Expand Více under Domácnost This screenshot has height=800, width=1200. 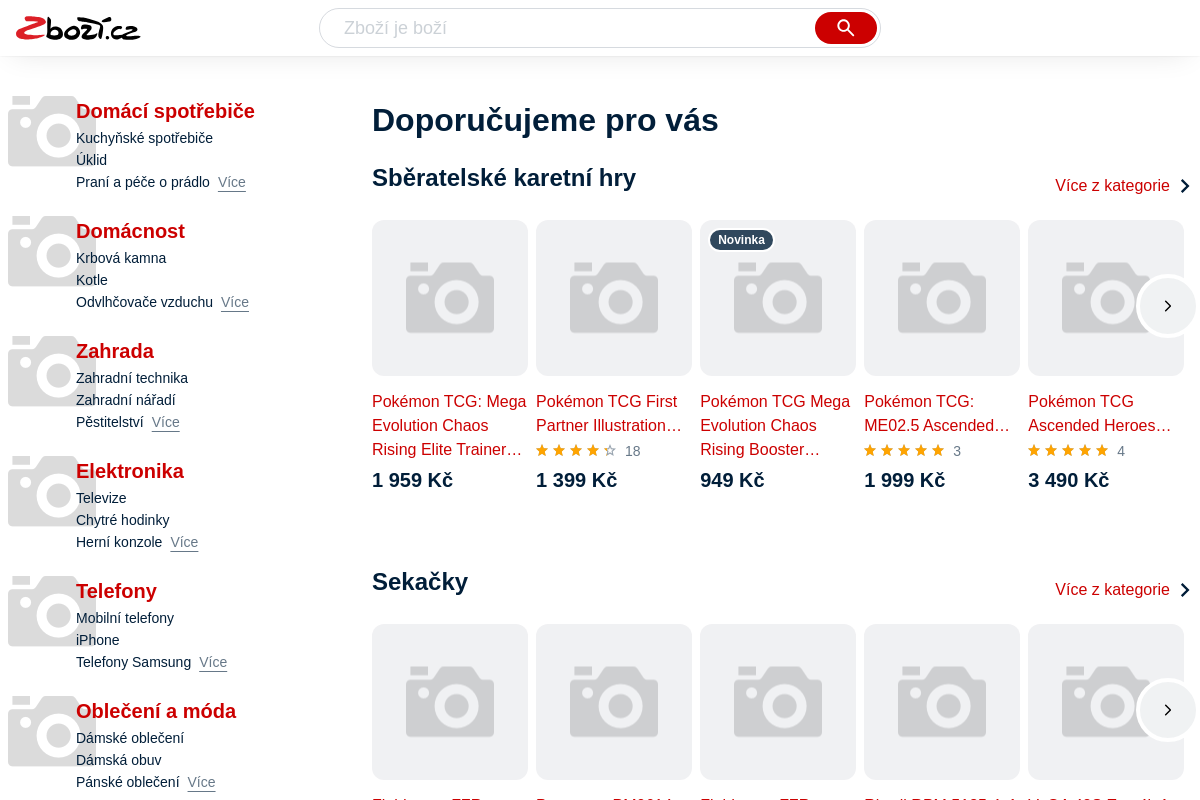tap(235, 302)
